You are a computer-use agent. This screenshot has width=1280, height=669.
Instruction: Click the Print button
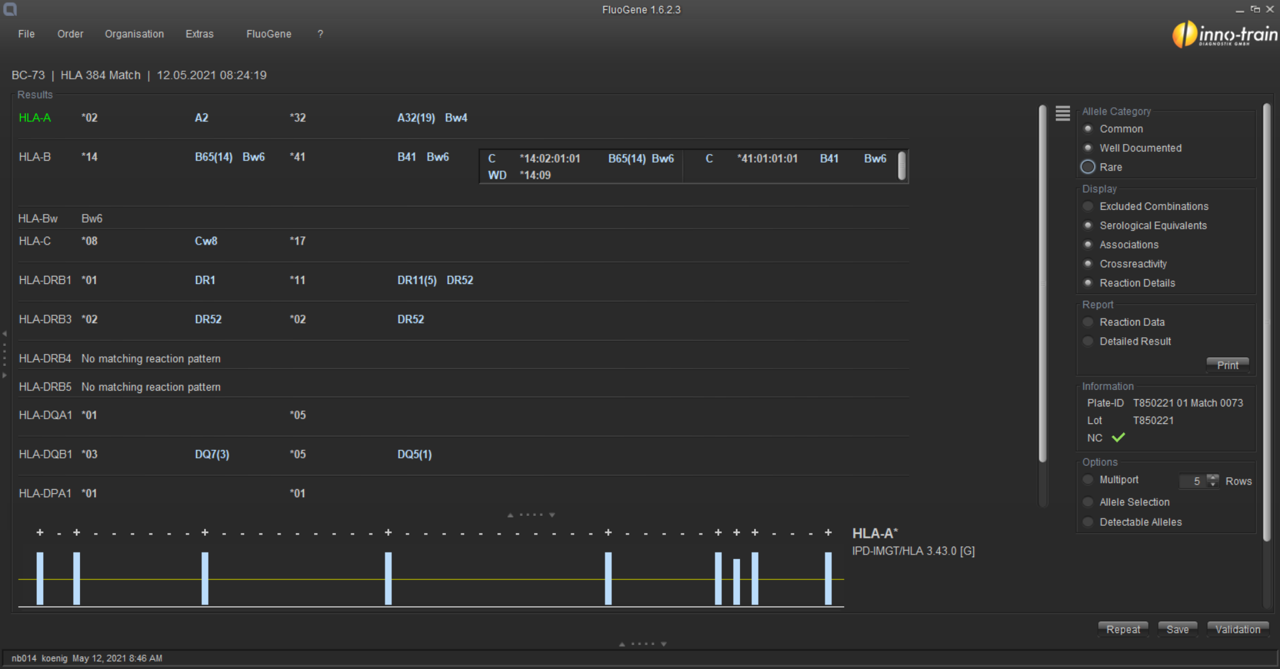(1227, 365)
